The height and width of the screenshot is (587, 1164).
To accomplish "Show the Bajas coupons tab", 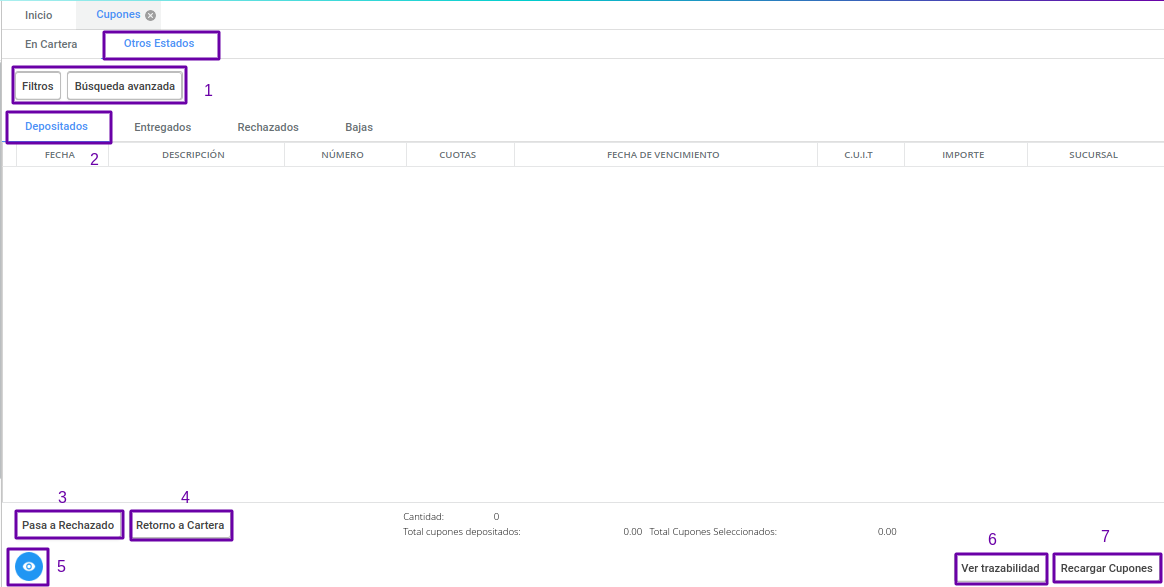I will pyautogui.click(x=359, y=127).
